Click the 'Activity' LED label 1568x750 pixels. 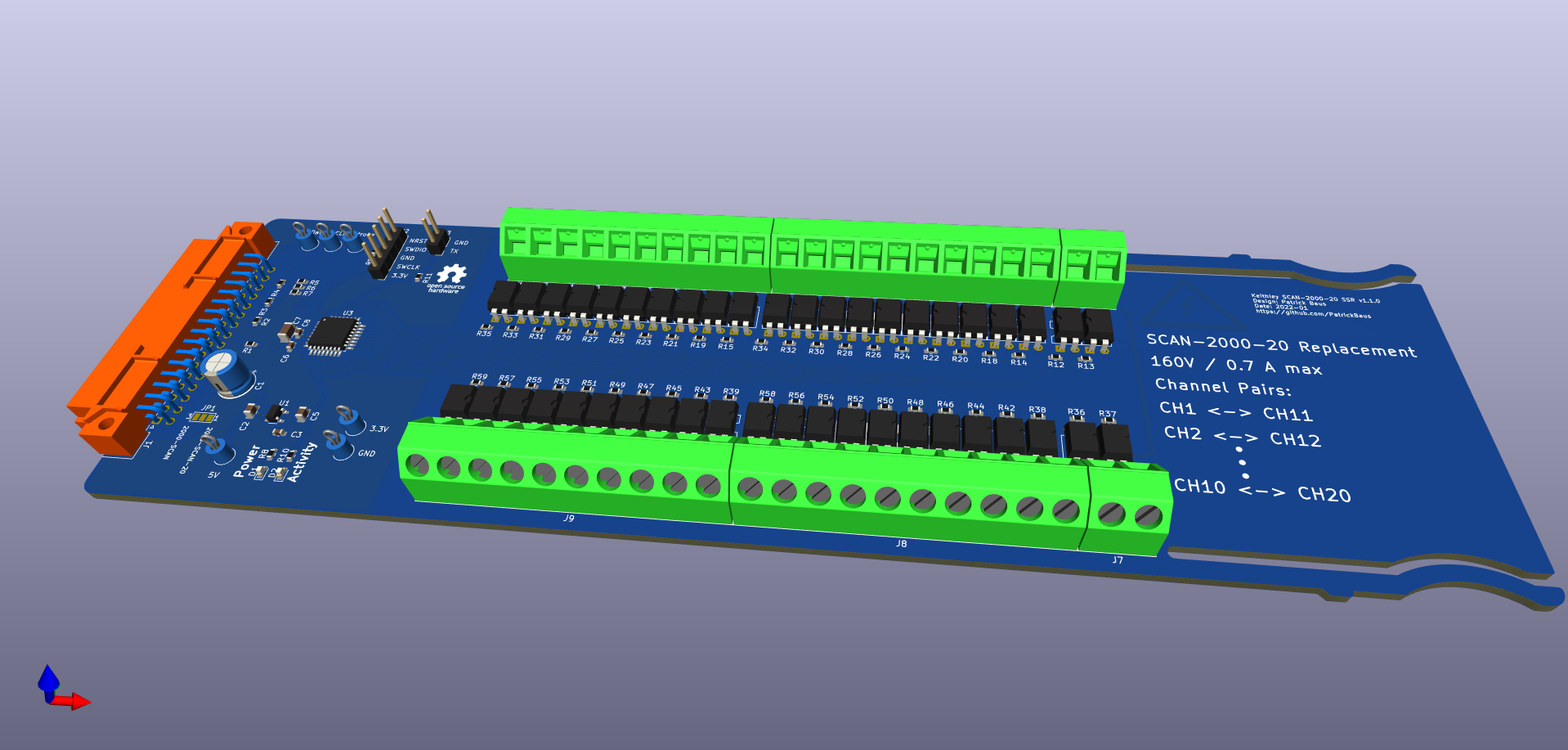pos(302,461)
